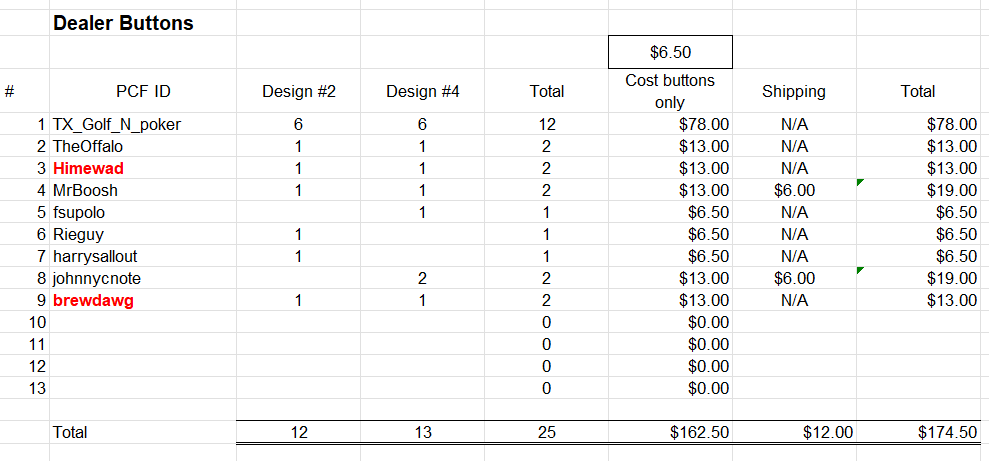The image size is (989, 461).
Task: Select the TX_Golf_N_poker name cell
Action: tap(117, 125)
